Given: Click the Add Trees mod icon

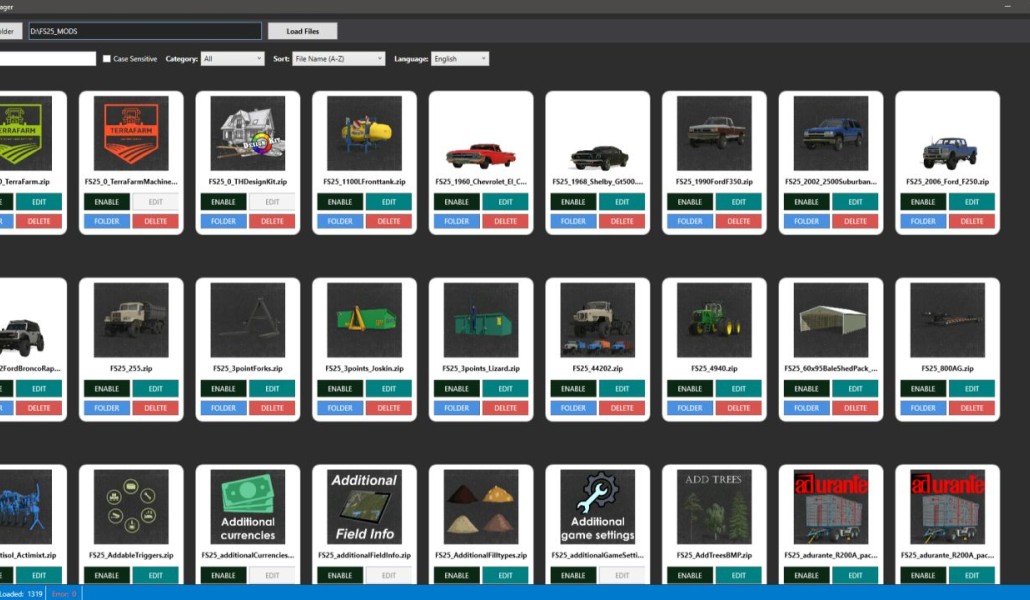Looking at the screenshot, I should click(x=714, y=507).
